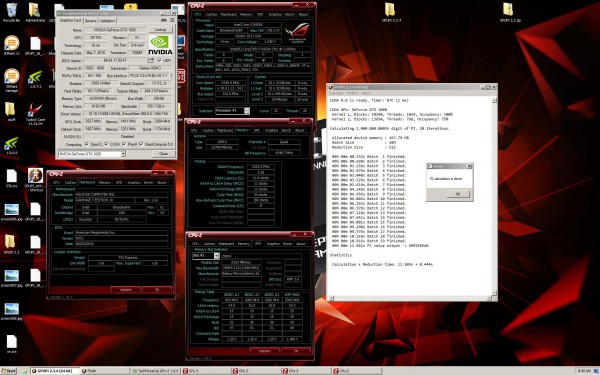Image resolution: width=600 pixels, height=375 pixels.
Task: Open the SPD tab in the CPU-Z Memory window
Action: (257, 130)
